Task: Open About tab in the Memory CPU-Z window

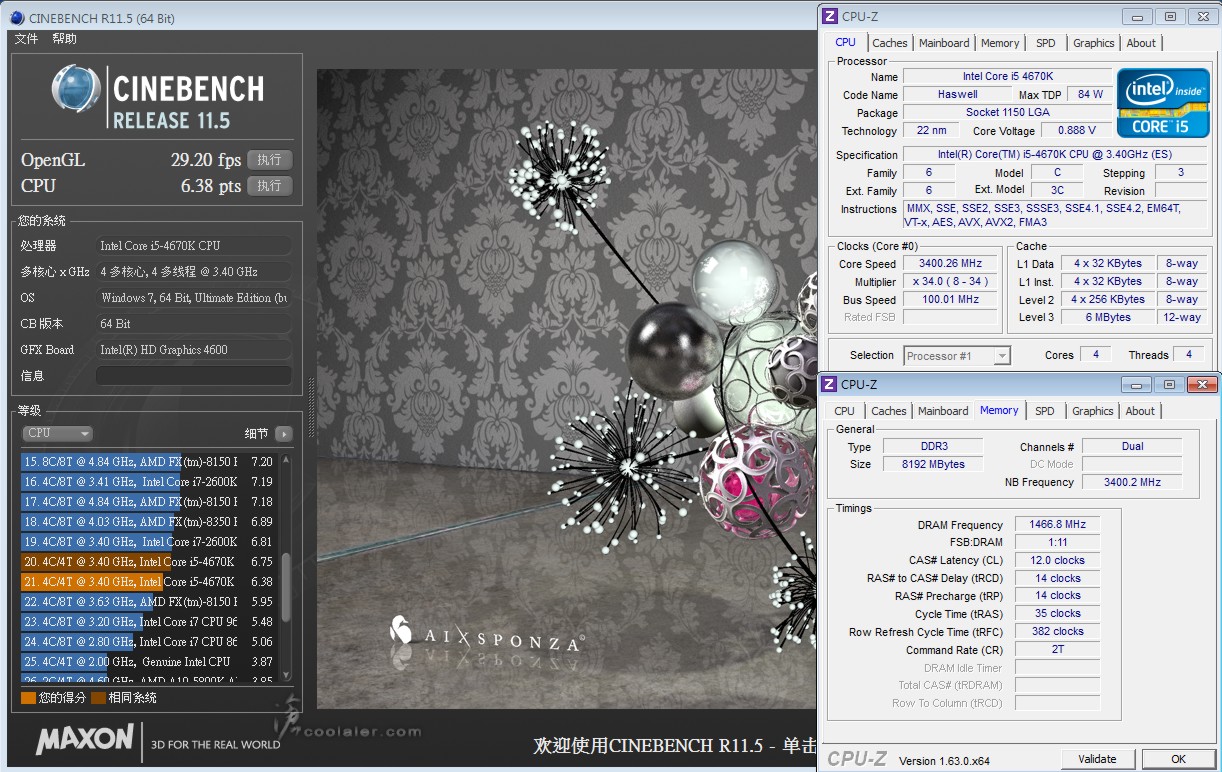Action: click(x=1140, y=411)
